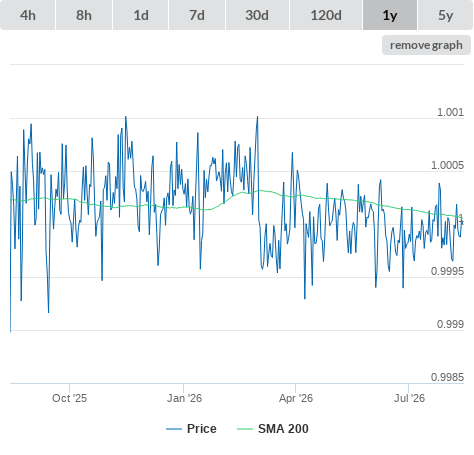Click the Apr '26 axis tick label
The width and height of the screenshot is (474, 455).
click(296, 398)
